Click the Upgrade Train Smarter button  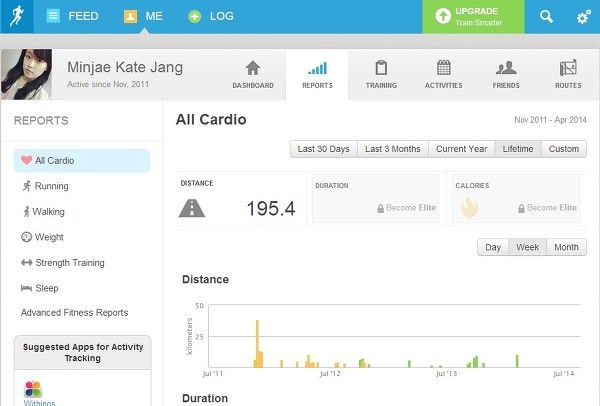coord(473,16)
